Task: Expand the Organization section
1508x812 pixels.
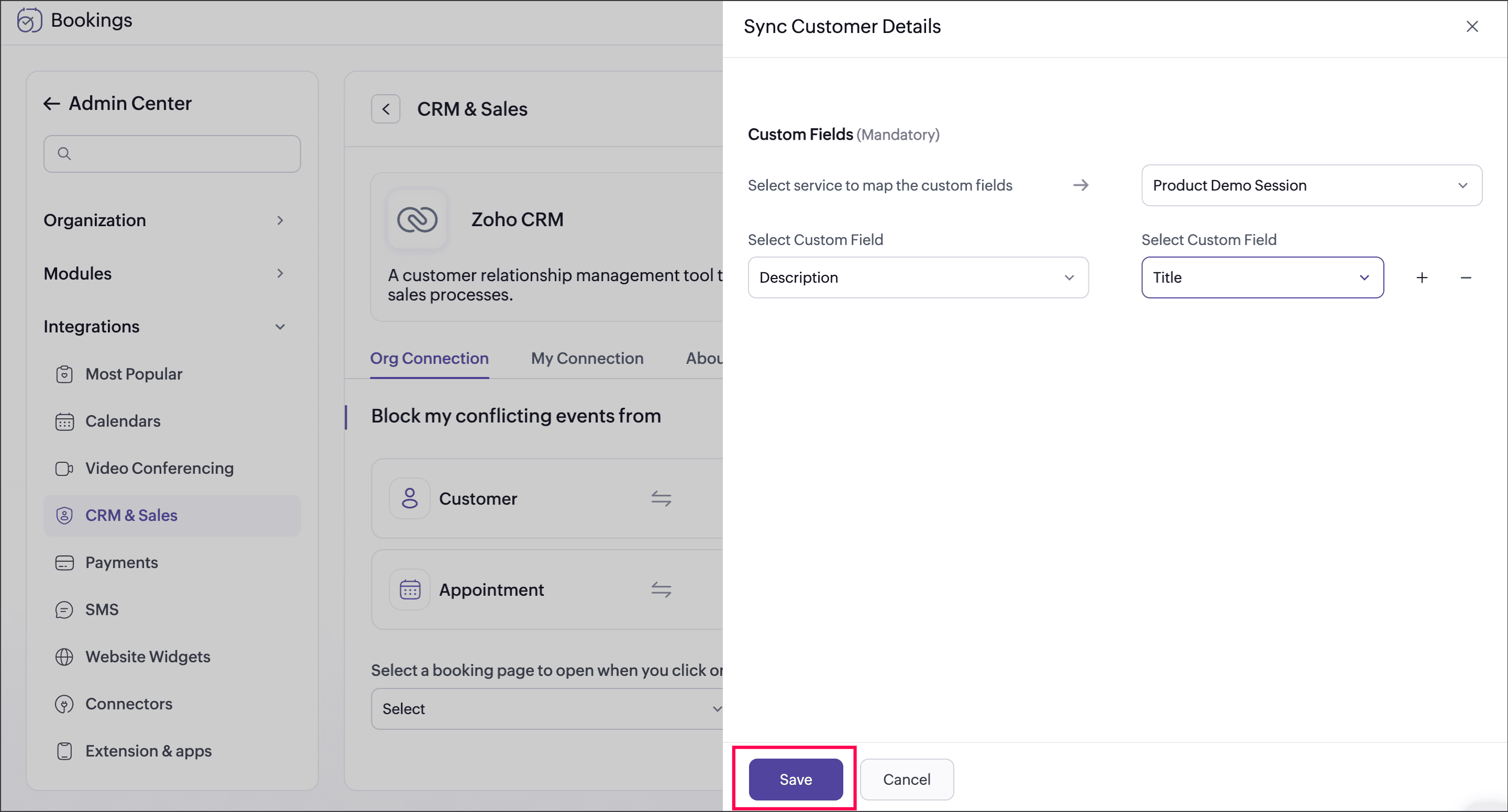Action: tap(164, 220)
